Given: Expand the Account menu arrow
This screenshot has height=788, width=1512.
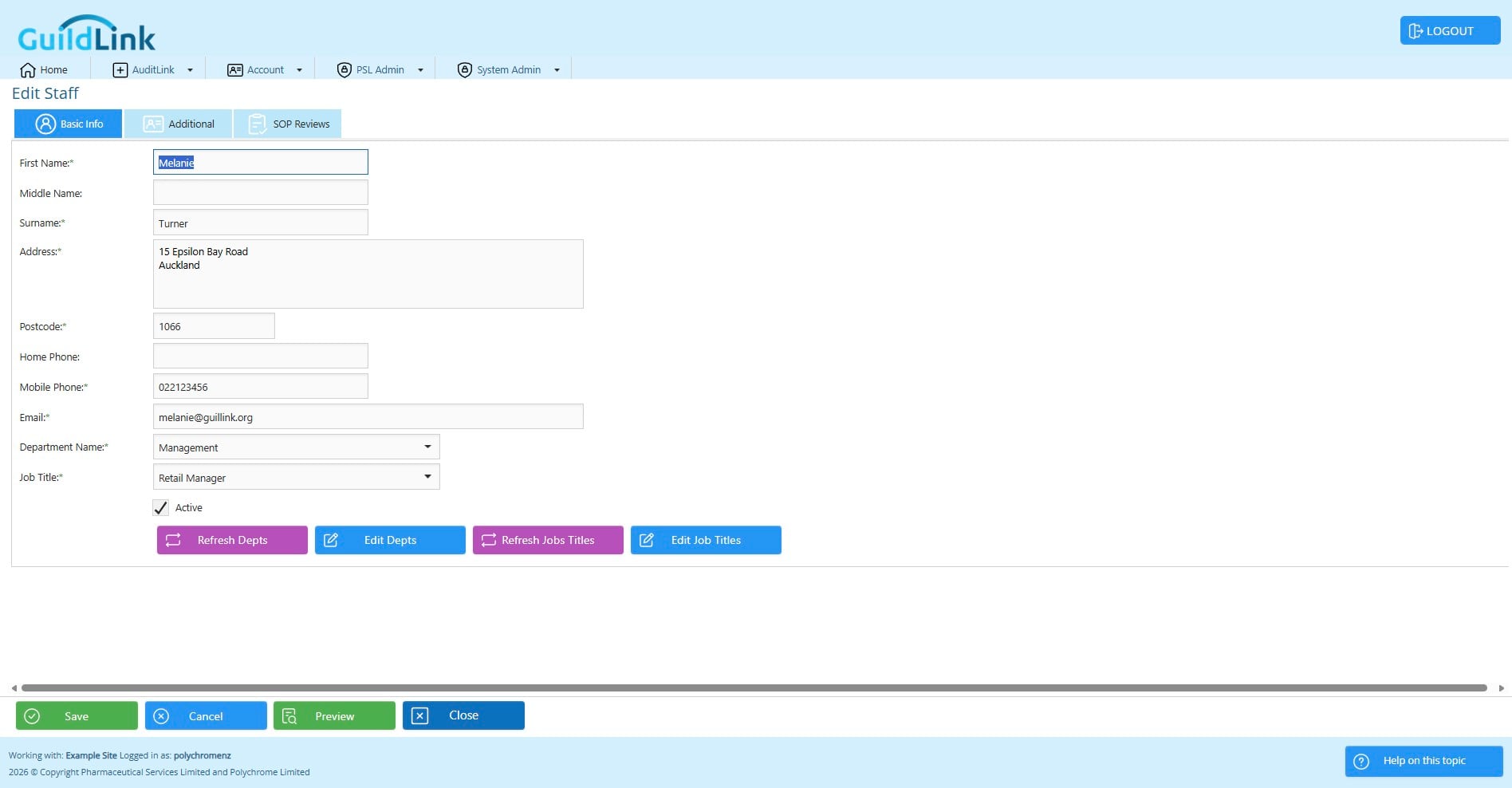Looking at the screenshot, I should pos(299,70).
